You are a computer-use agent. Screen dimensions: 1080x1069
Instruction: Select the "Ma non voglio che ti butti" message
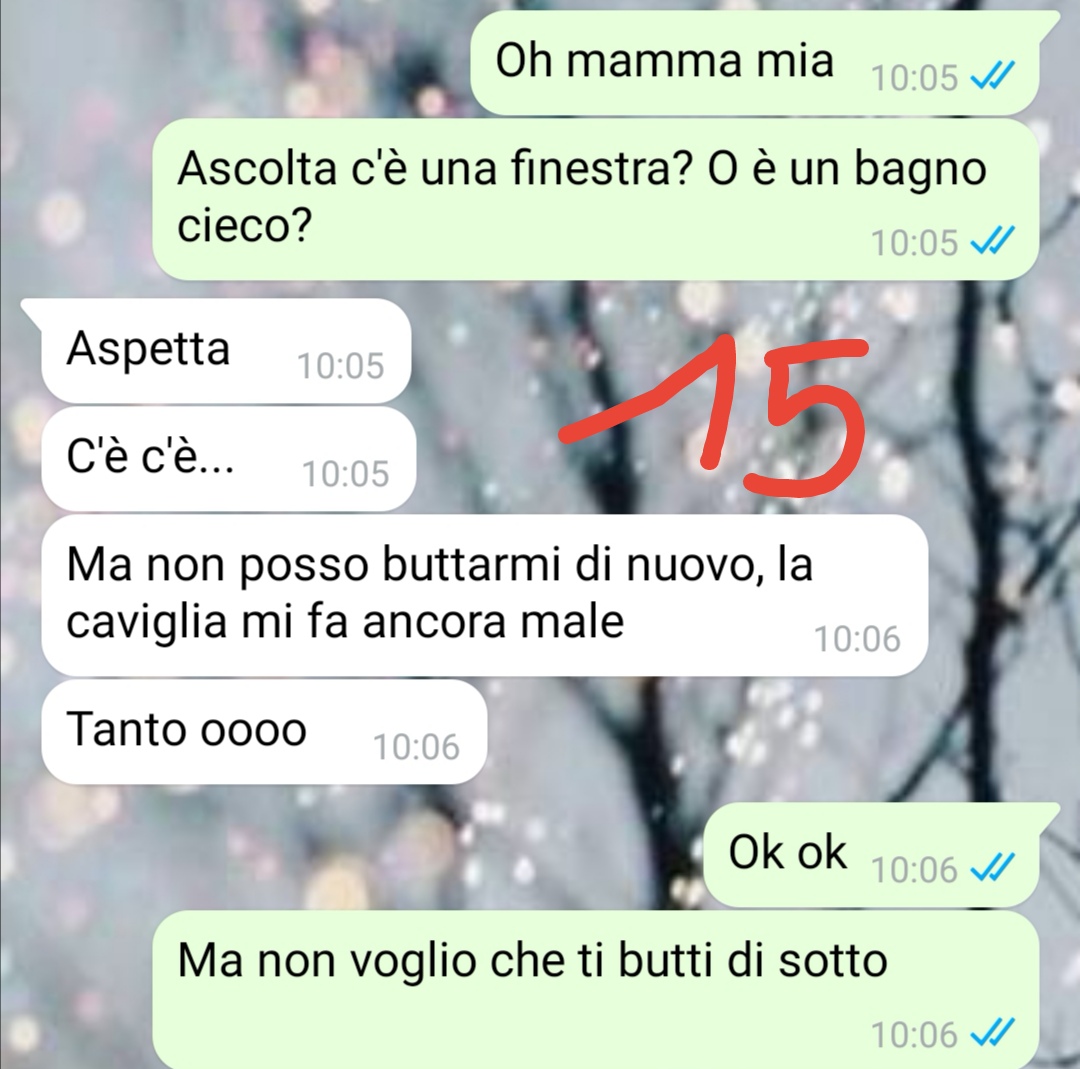[x=595, y=990]
